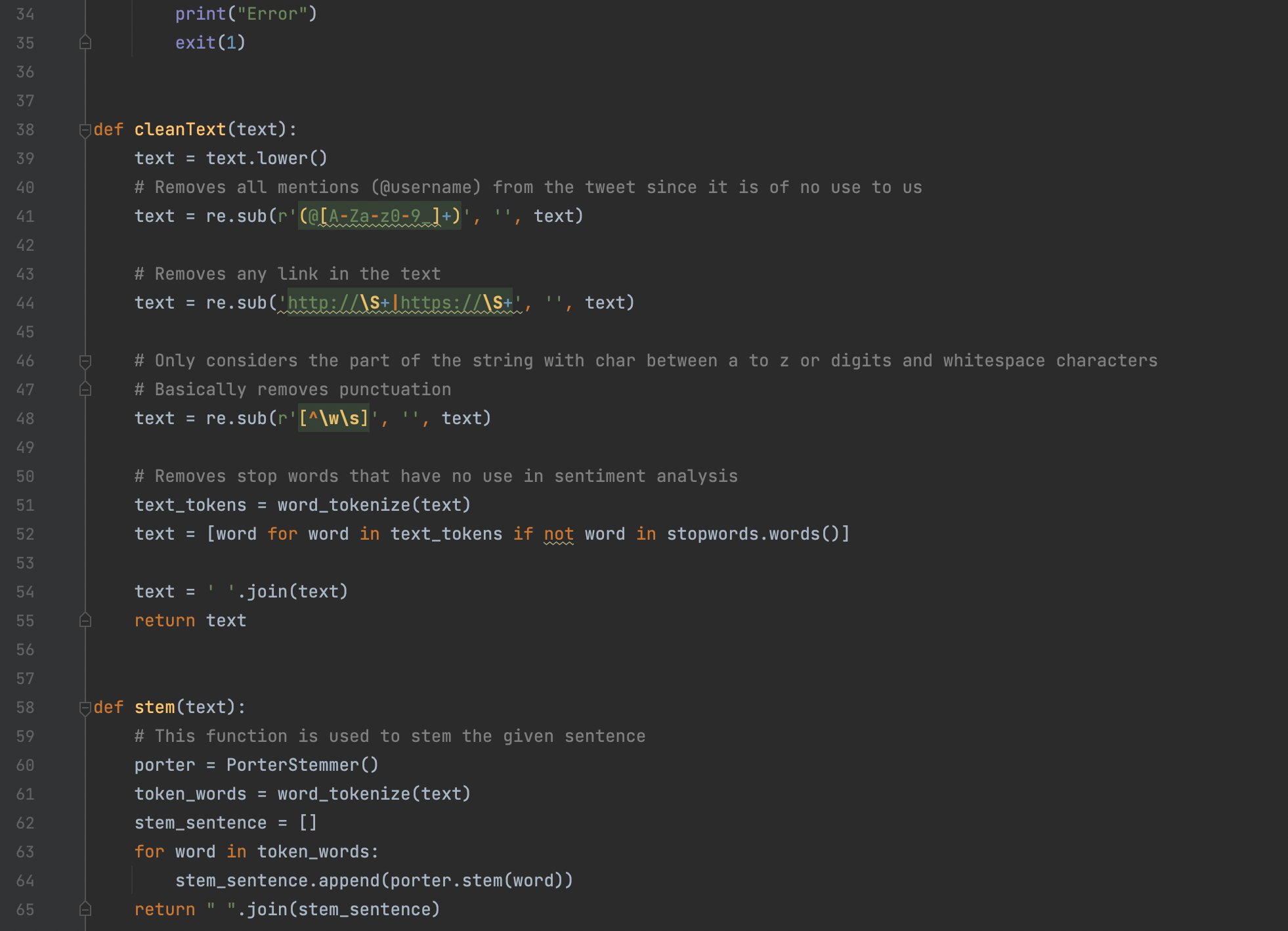
Task: Click fold end marker on line 65
Action: tap(85, 909)
